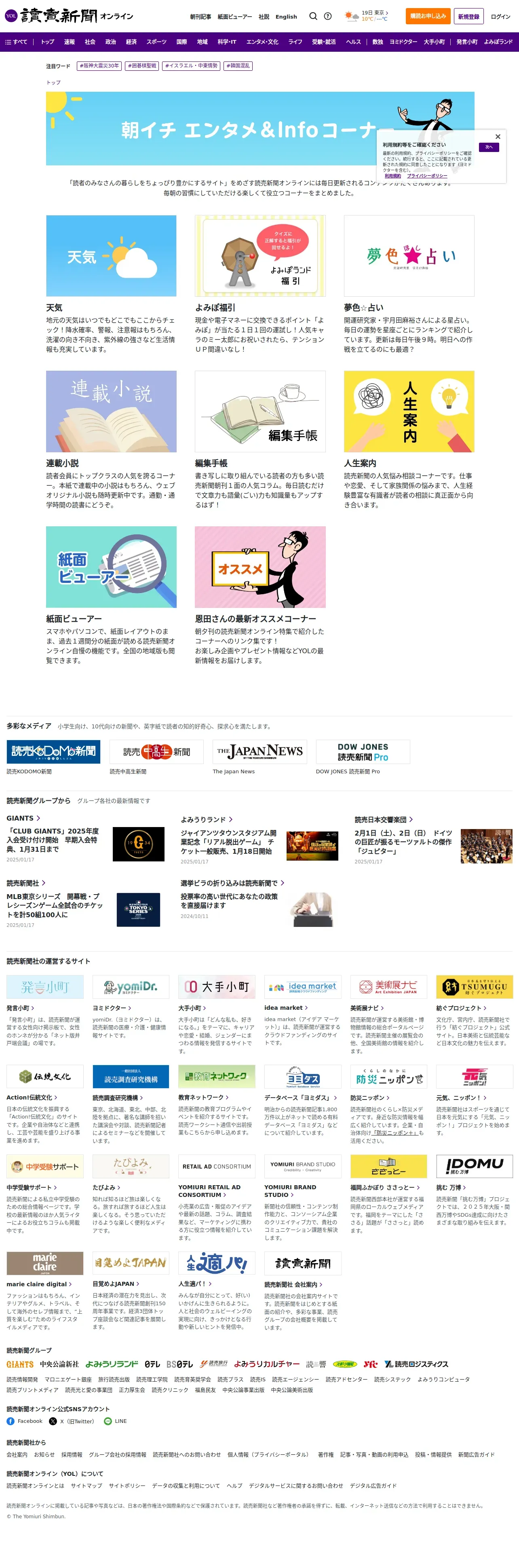Open 発言小町 chevron link under logo
The height and width of the screenshot is (1568, 519).
point(21,1008)
